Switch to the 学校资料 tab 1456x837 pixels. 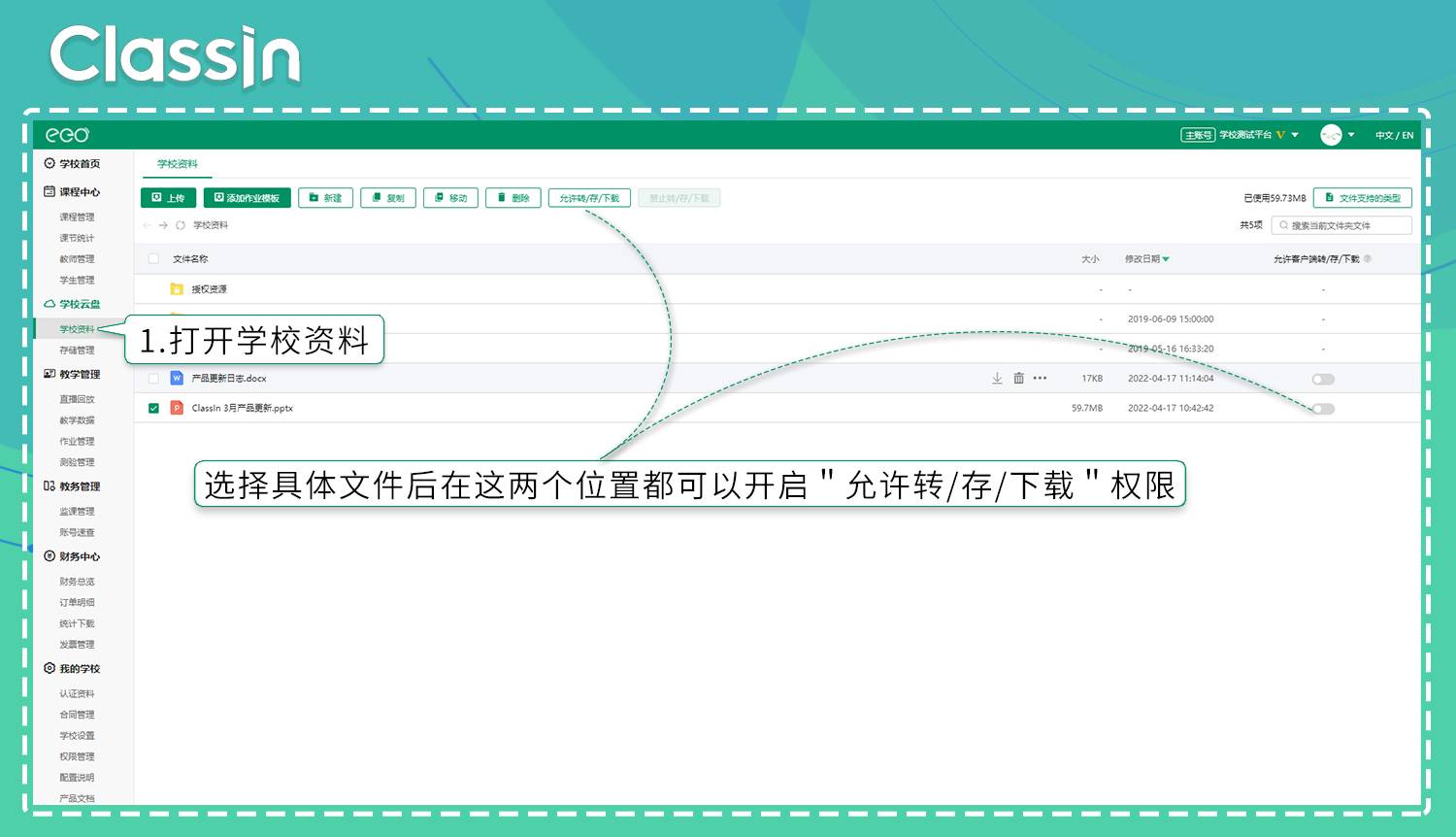tap(178, 164)
